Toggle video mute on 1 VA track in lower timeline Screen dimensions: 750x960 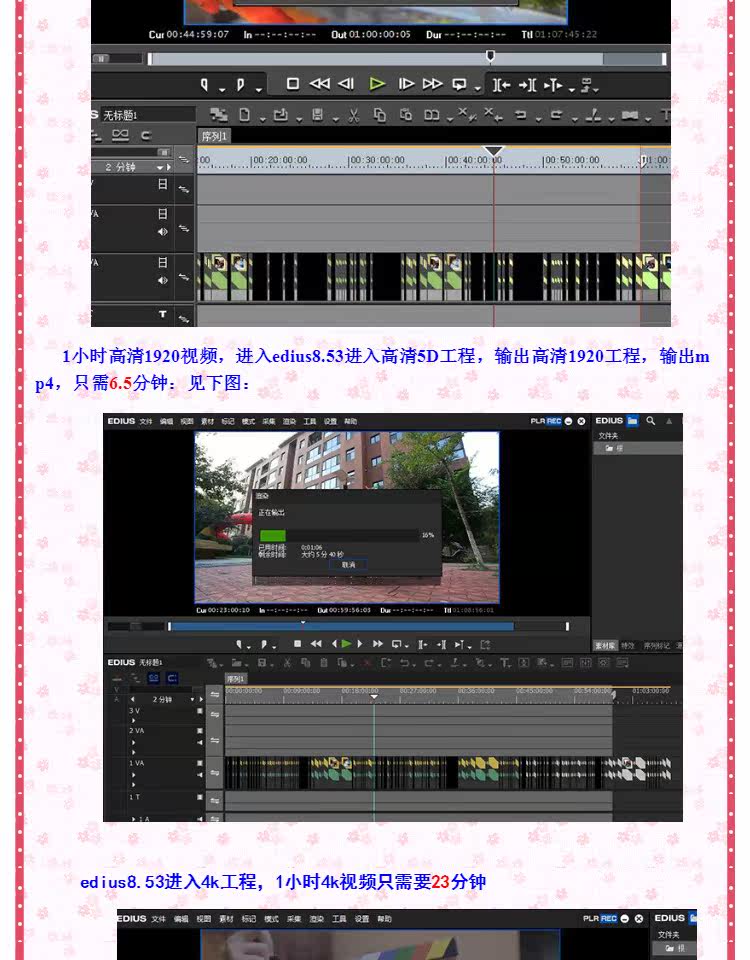[x=200, y=763]
